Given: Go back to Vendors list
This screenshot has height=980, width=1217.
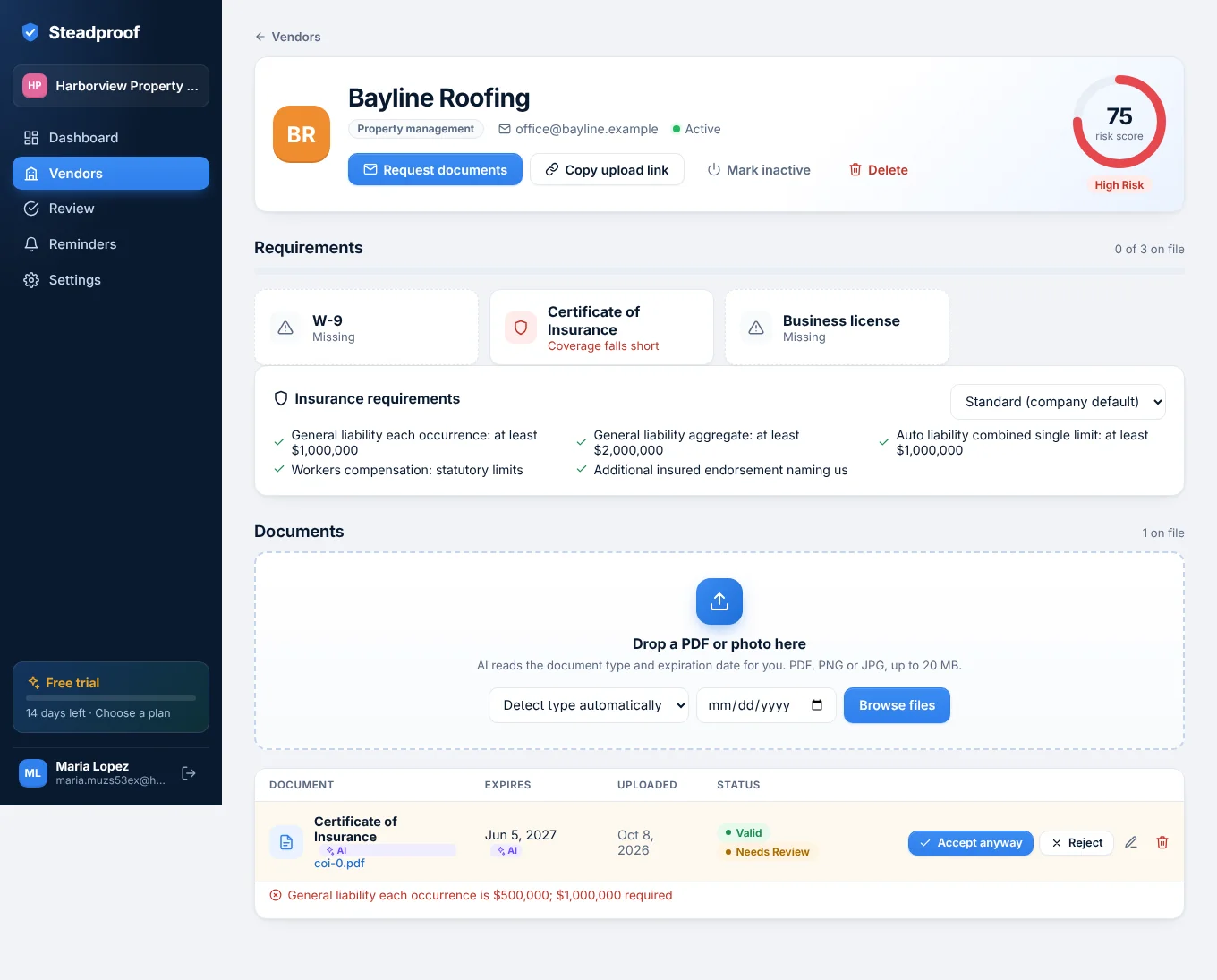Looking at the screenshot, I should [288, 37].
